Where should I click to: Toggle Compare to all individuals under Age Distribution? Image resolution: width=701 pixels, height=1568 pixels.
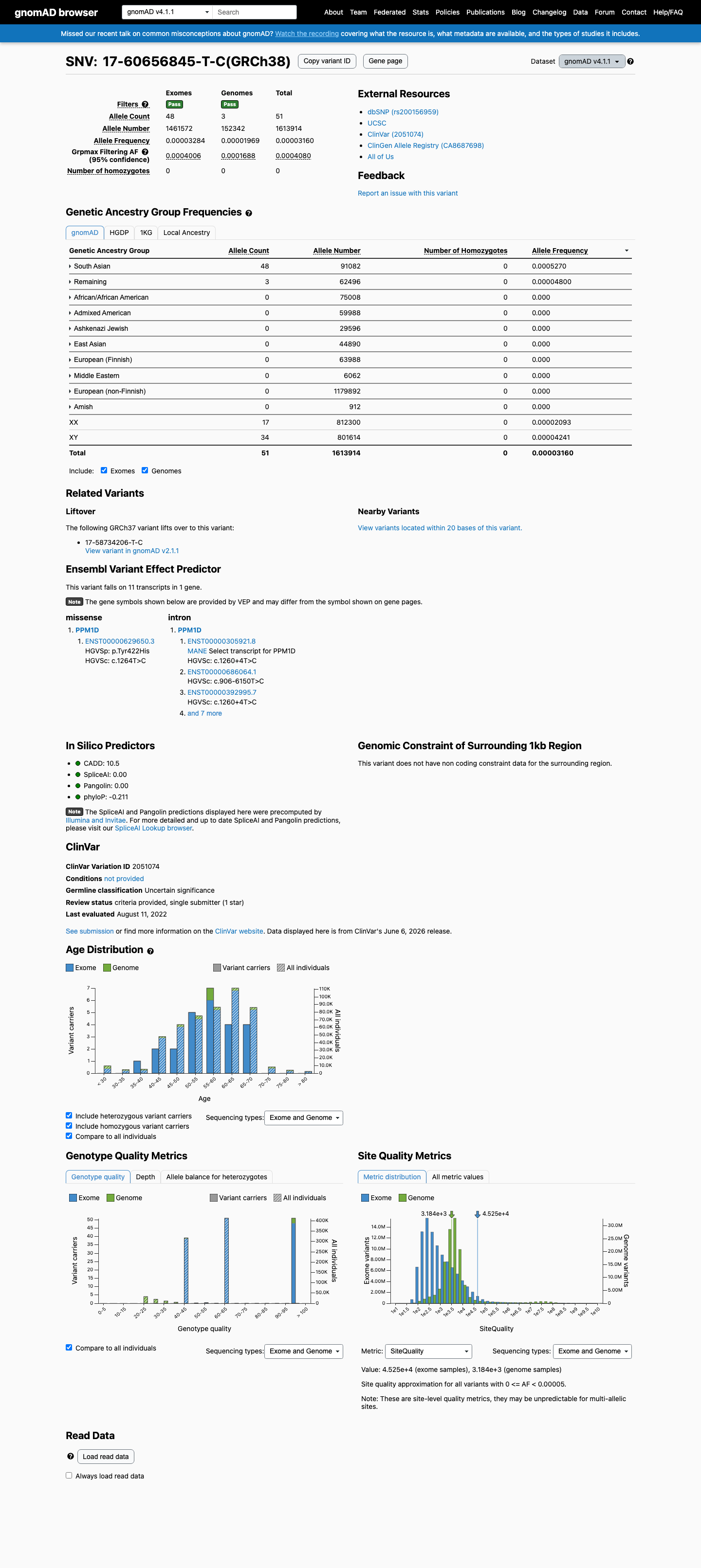coord(69,1136)
